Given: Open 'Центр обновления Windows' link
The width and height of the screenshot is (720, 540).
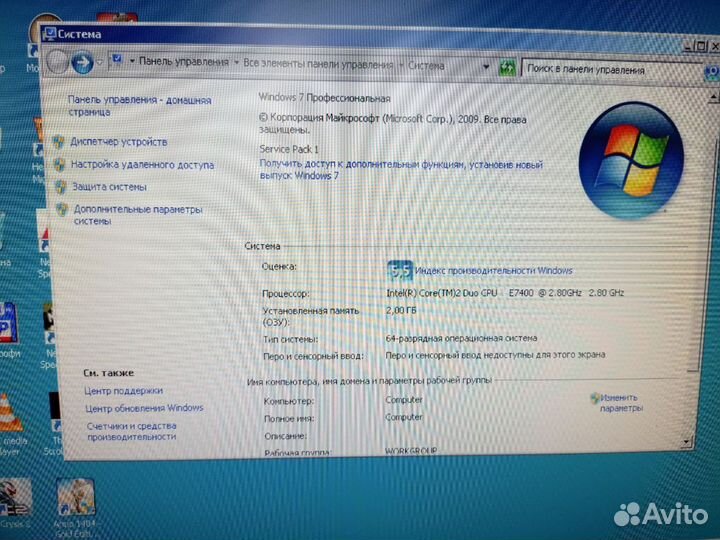Looking at the screenshot, I should [x=144, y=408].
